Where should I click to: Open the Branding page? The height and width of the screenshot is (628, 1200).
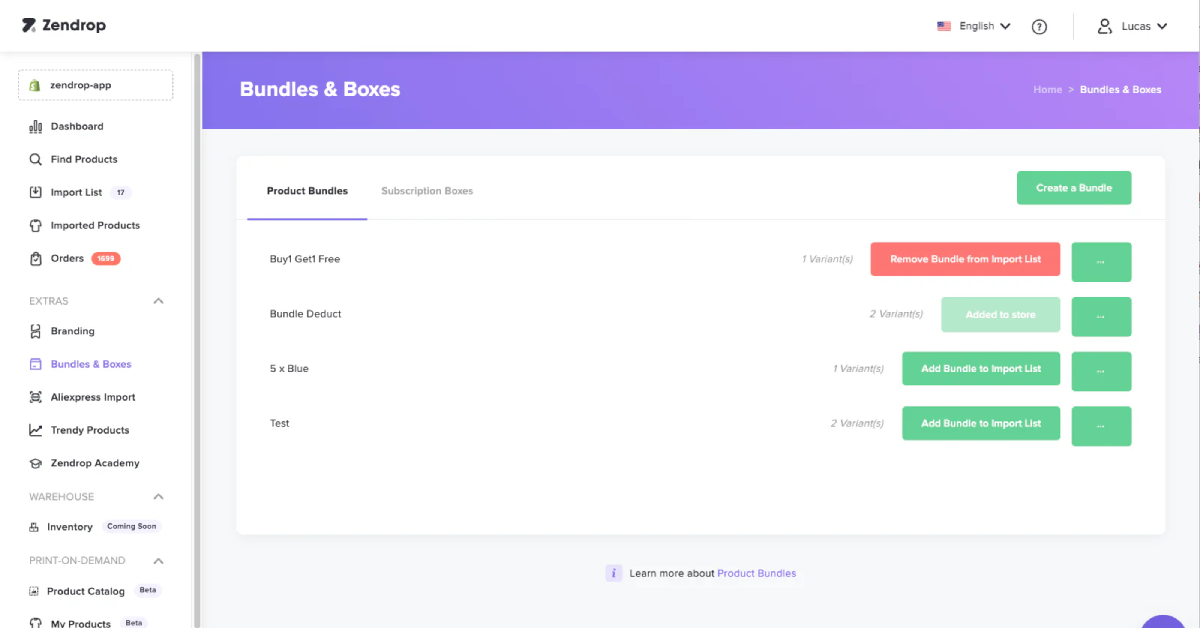click(72, 331)
